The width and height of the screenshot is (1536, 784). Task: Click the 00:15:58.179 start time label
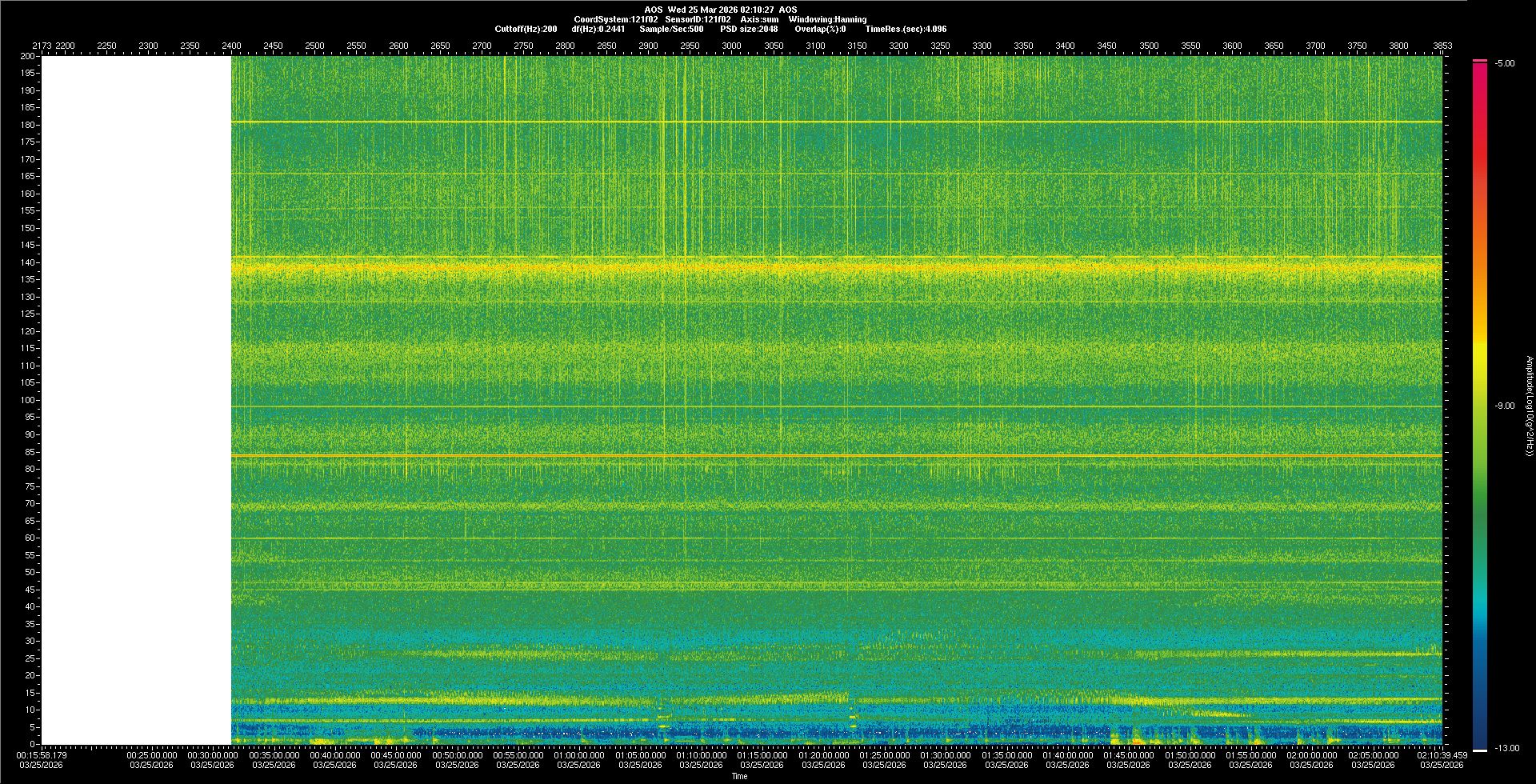(x=42, y=755)
